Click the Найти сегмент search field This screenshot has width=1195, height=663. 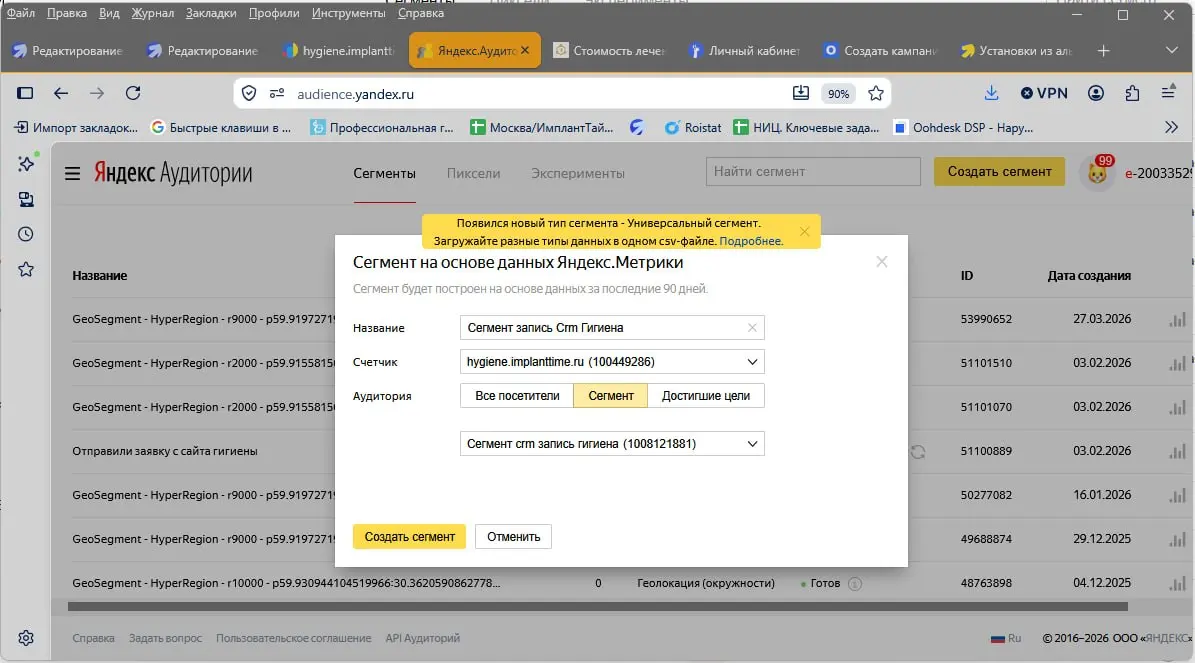813,171
